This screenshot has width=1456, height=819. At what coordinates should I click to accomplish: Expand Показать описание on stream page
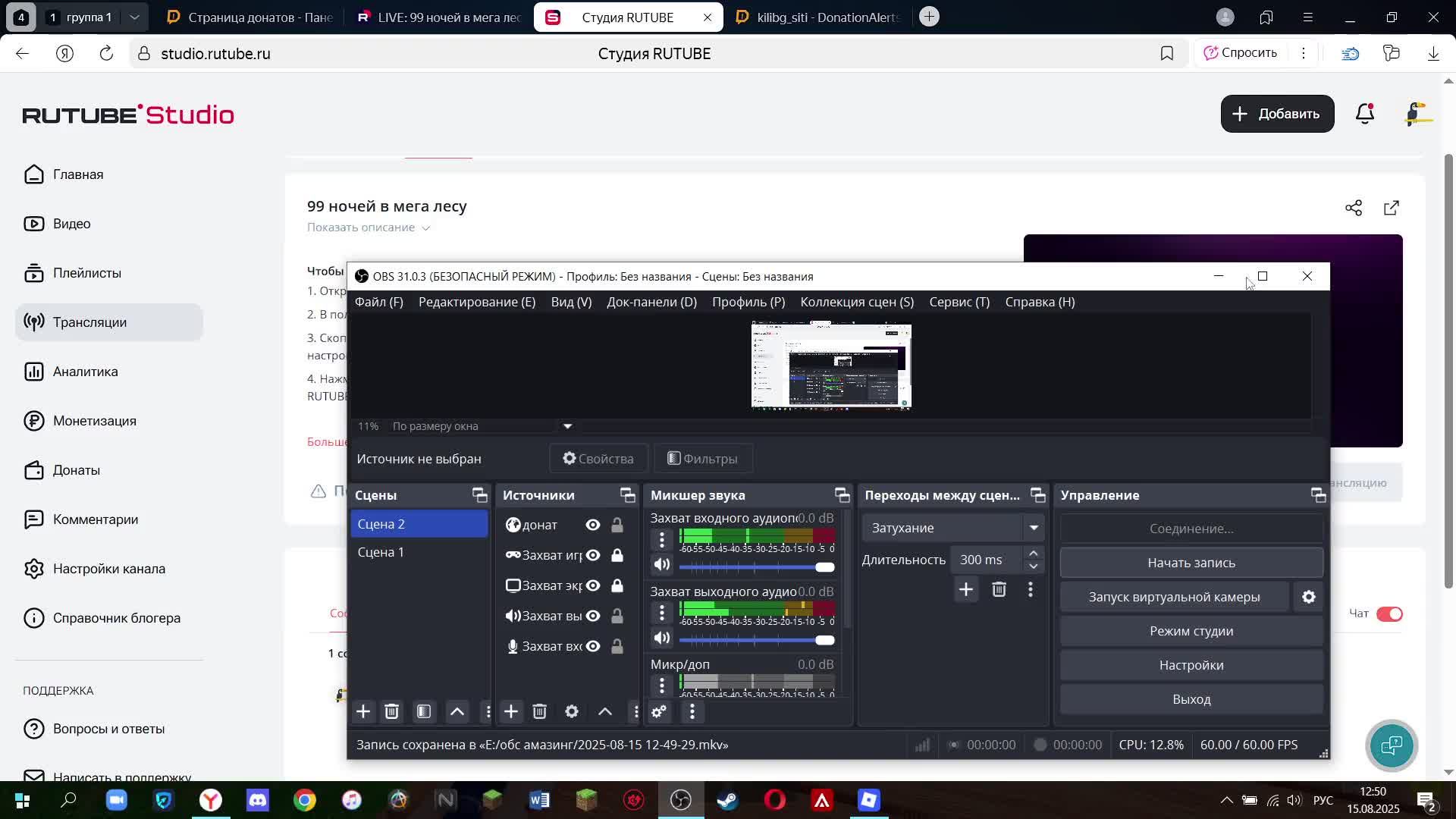(369, 227)
